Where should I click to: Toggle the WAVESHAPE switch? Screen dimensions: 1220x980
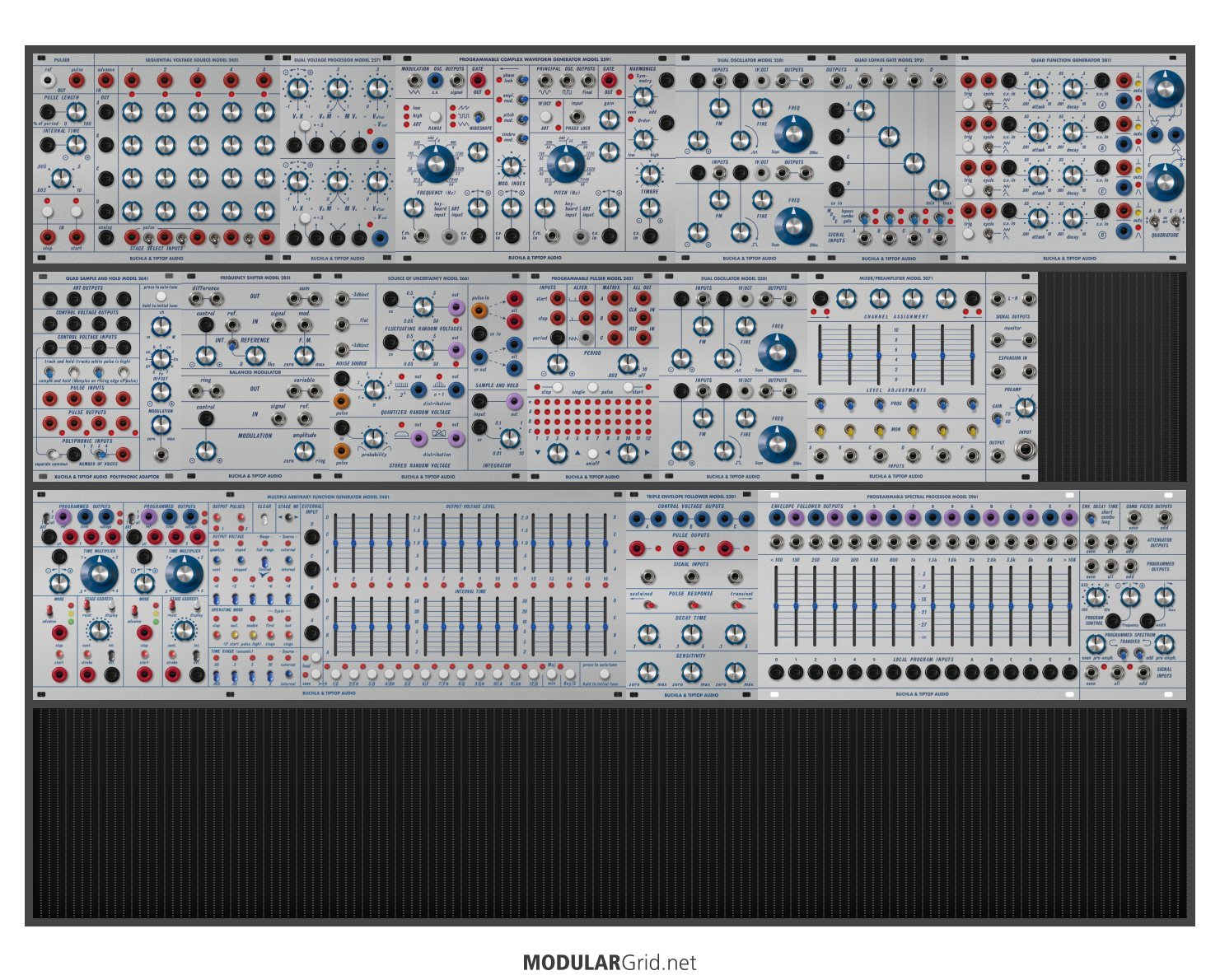[477, 116]
